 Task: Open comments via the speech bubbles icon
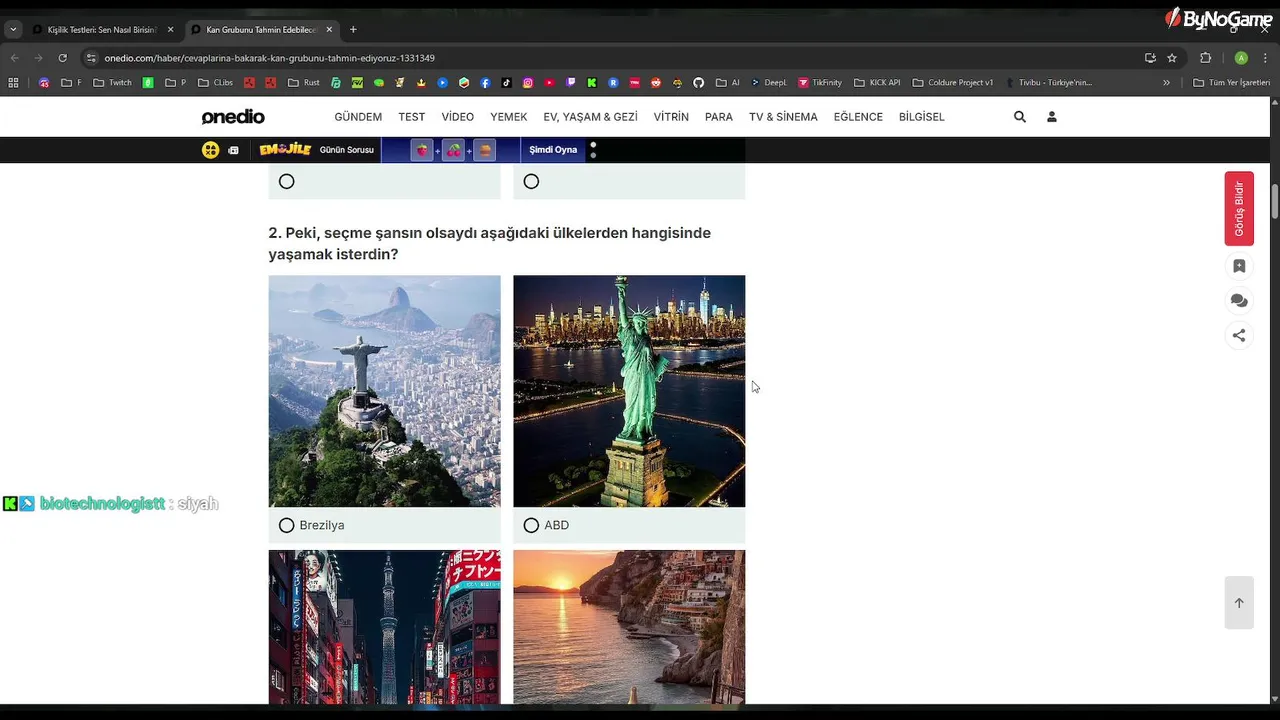pyautogui.click(x=1239, y=301)
